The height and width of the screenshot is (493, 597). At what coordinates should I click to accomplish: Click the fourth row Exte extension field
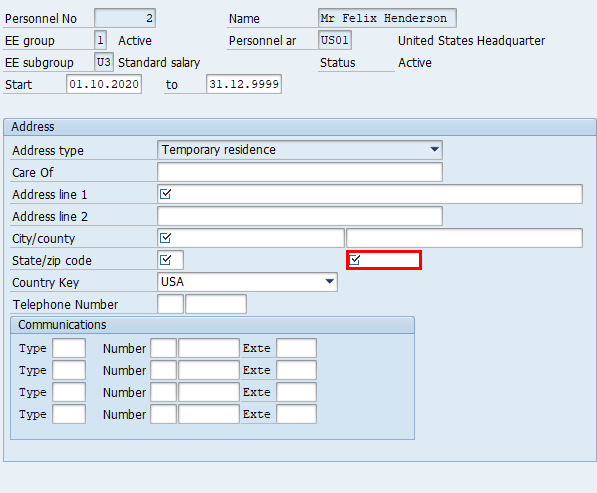pyautogui.click(x=296, y=414)
